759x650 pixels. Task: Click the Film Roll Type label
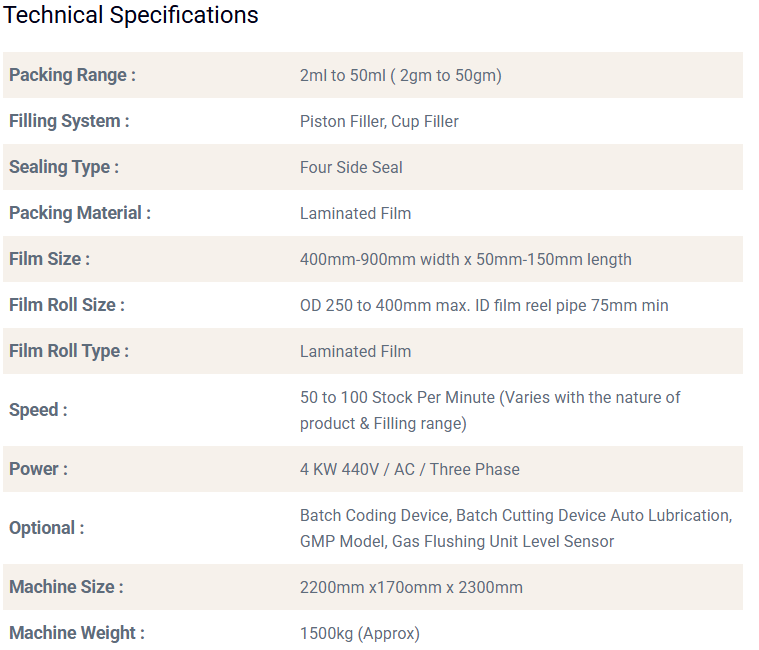click(69, 351)
